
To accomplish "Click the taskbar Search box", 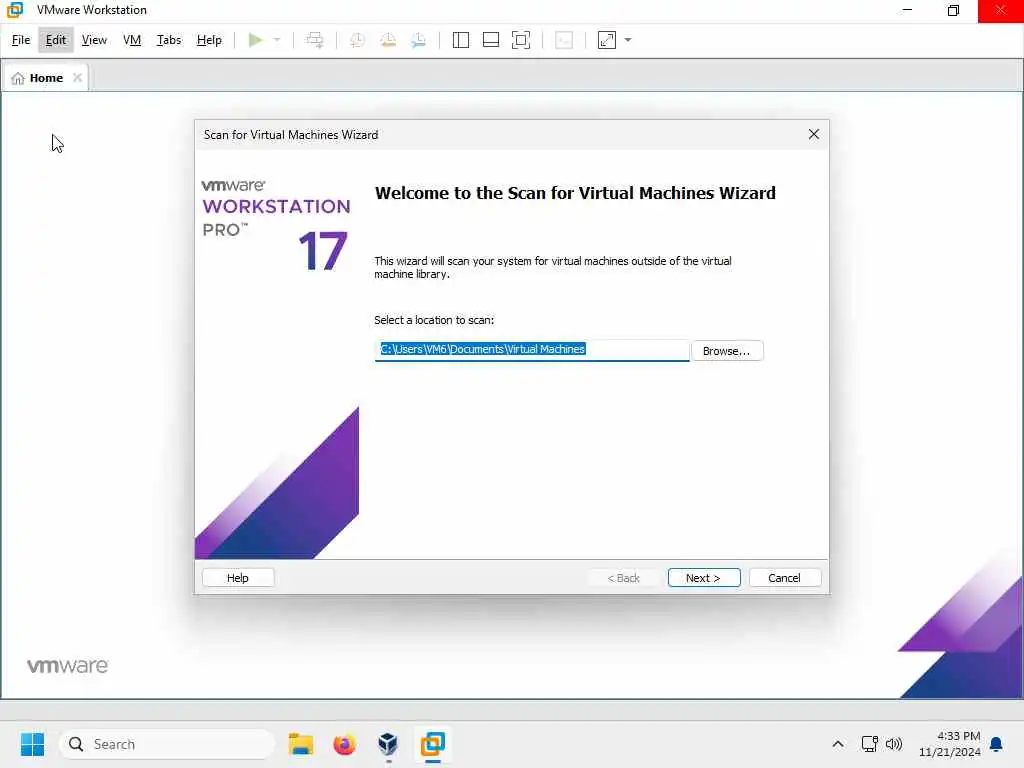I will coord(167,744).
